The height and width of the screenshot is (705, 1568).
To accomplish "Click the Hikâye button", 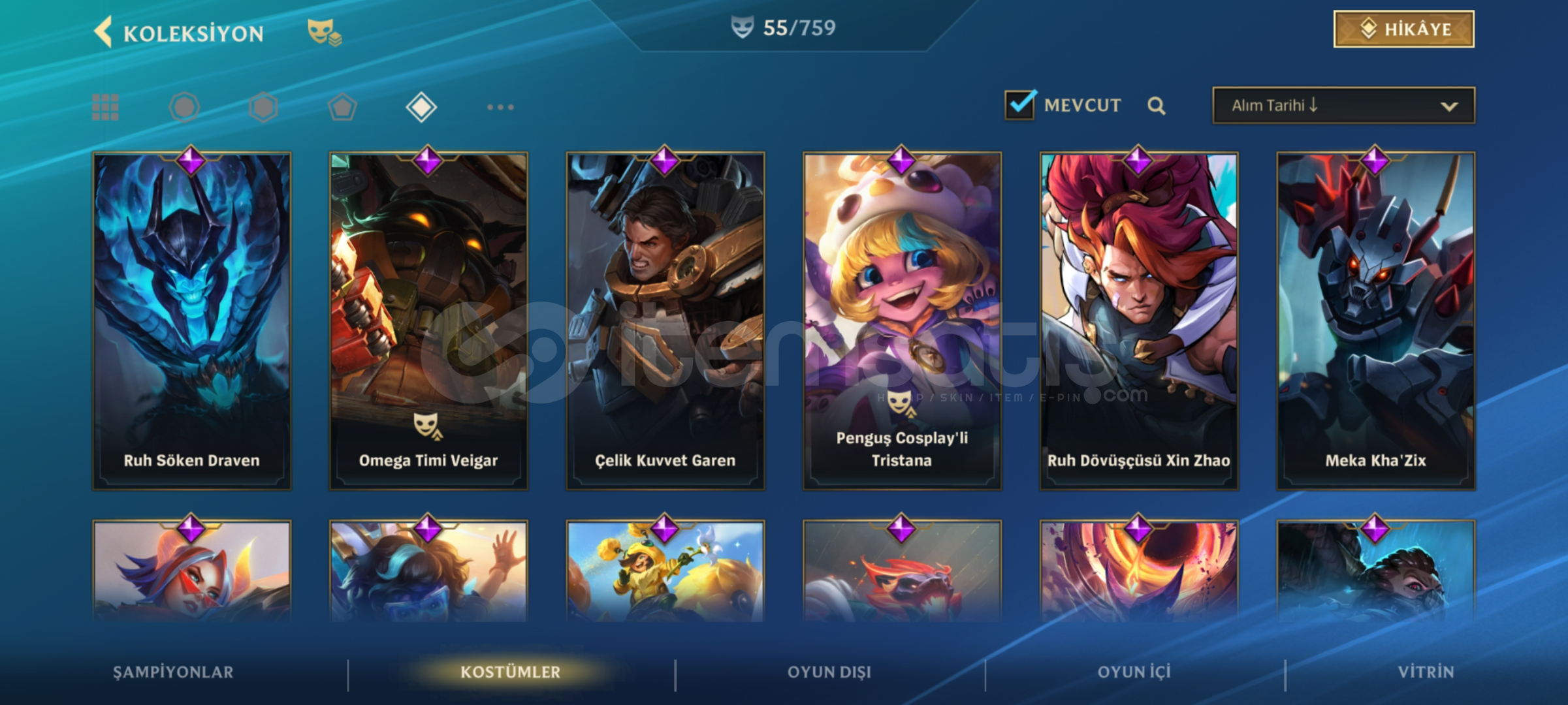I will click(1403, 29).
